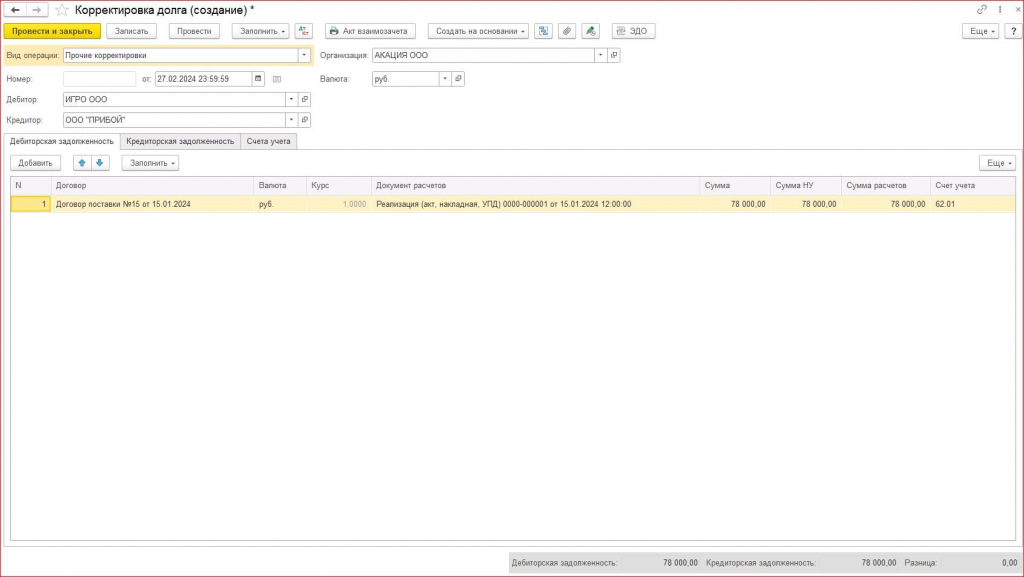
Task: Click the Сумма НУ column header
Action: click(806, 185)
